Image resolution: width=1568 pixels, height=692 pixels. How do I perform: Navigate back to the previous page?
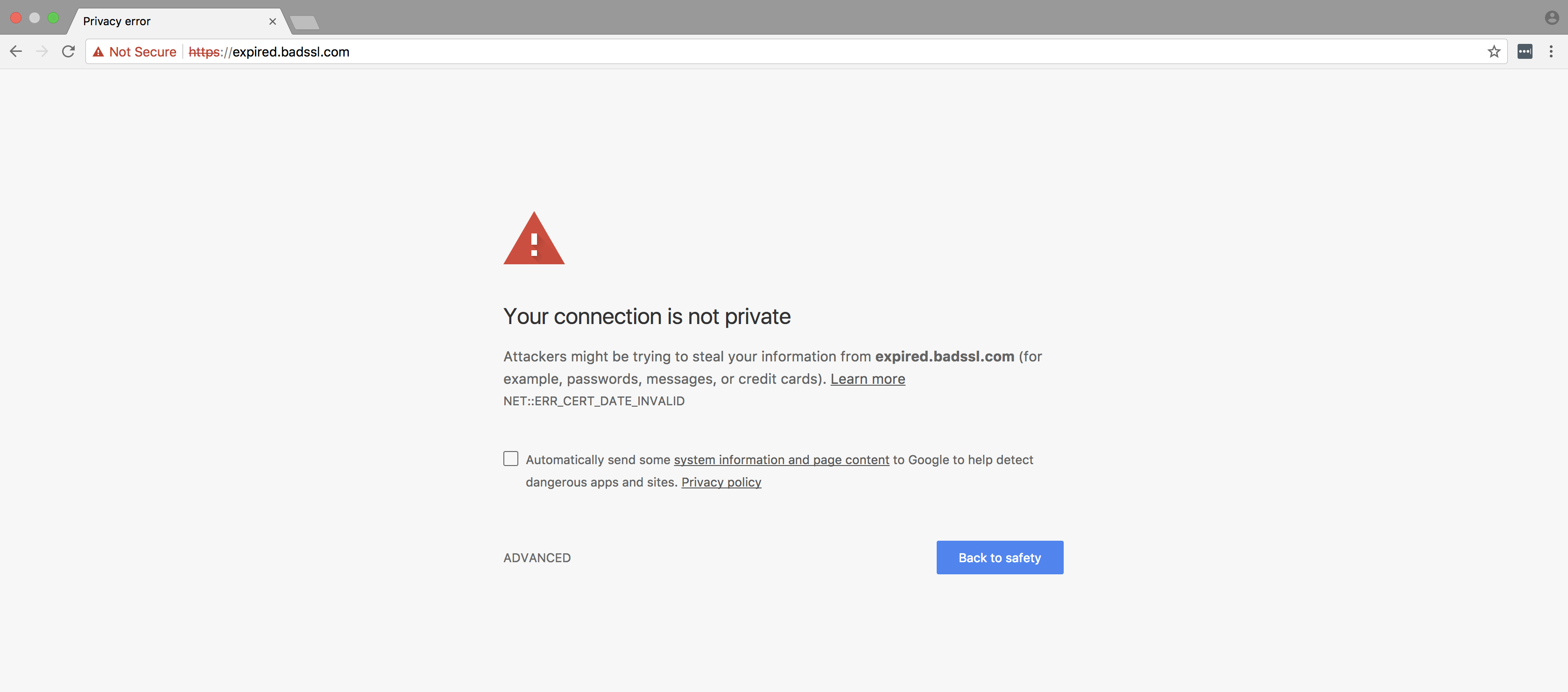tap(15, 52)
